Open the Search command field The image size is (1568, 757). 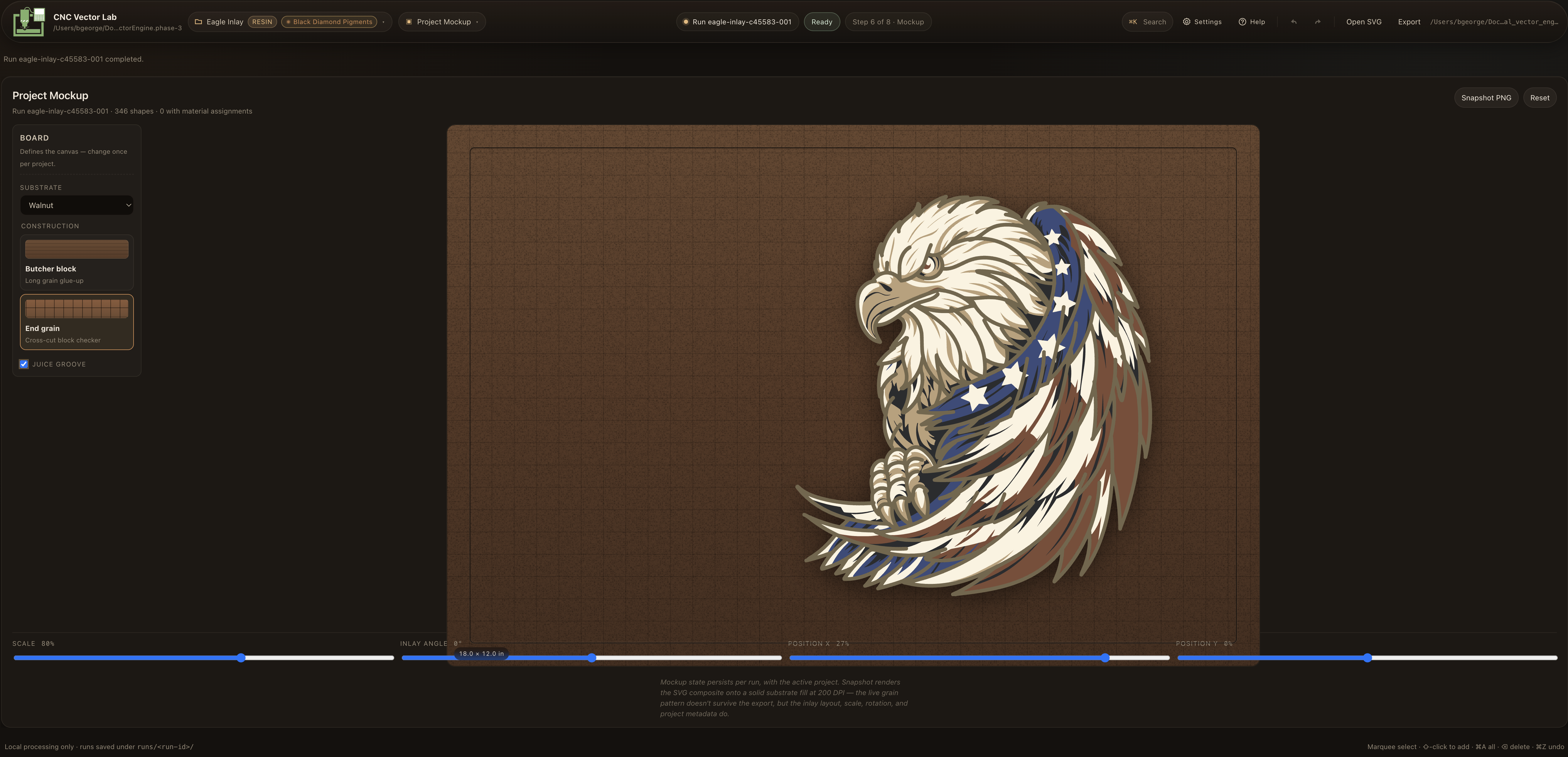click(x=1147, y=22)
